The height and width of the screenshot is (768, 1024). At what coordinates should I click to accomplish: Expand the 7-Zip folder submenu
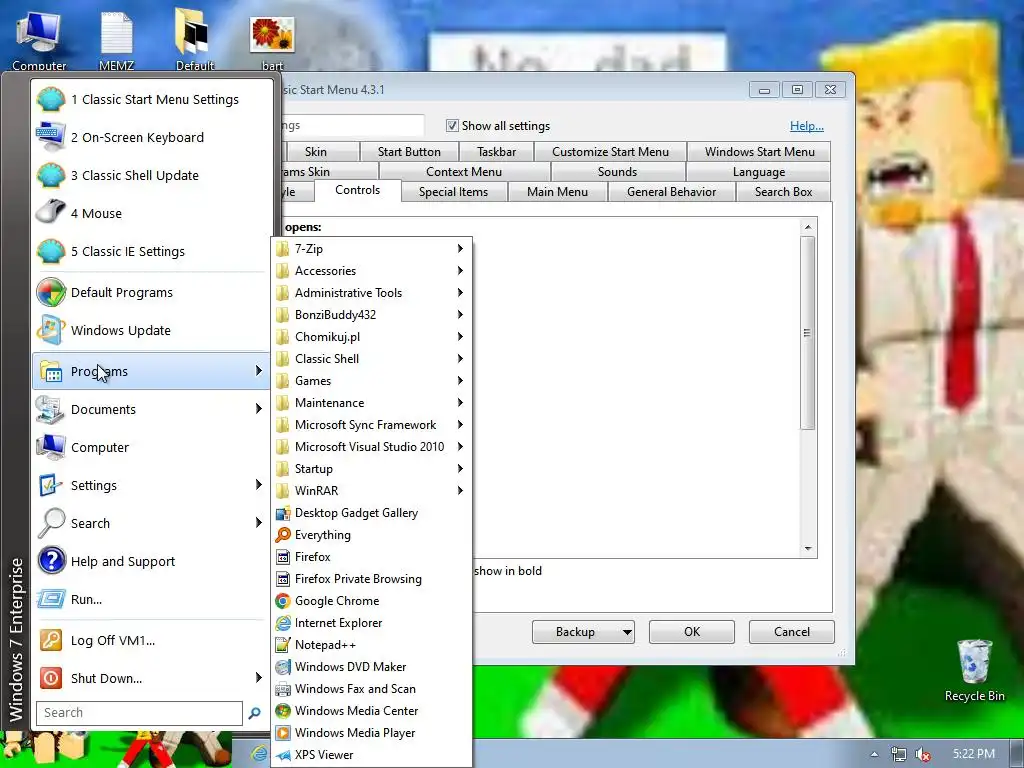tap(372, 249)
